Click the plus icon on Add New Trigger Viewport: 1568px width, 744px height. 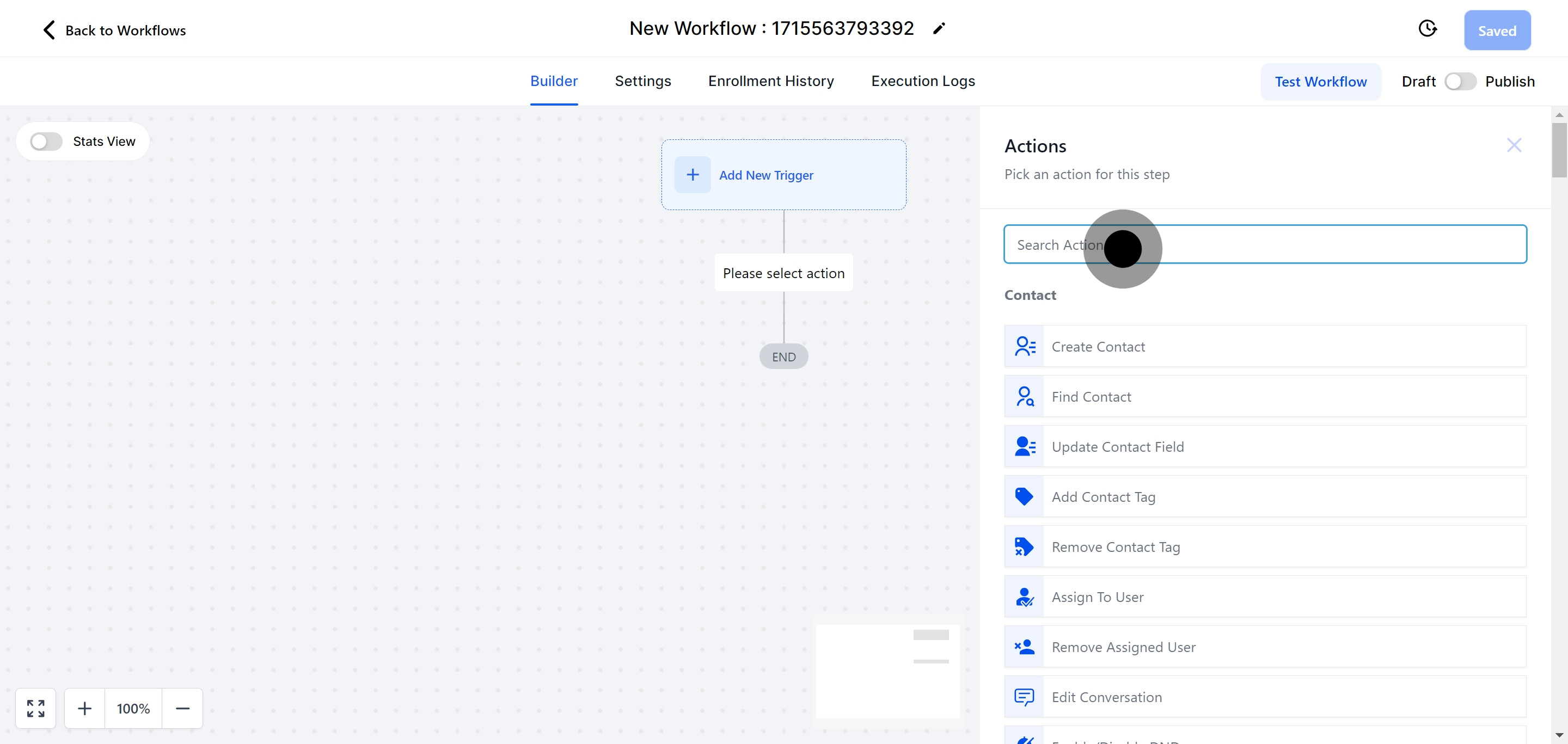click(x=693, y=175)
